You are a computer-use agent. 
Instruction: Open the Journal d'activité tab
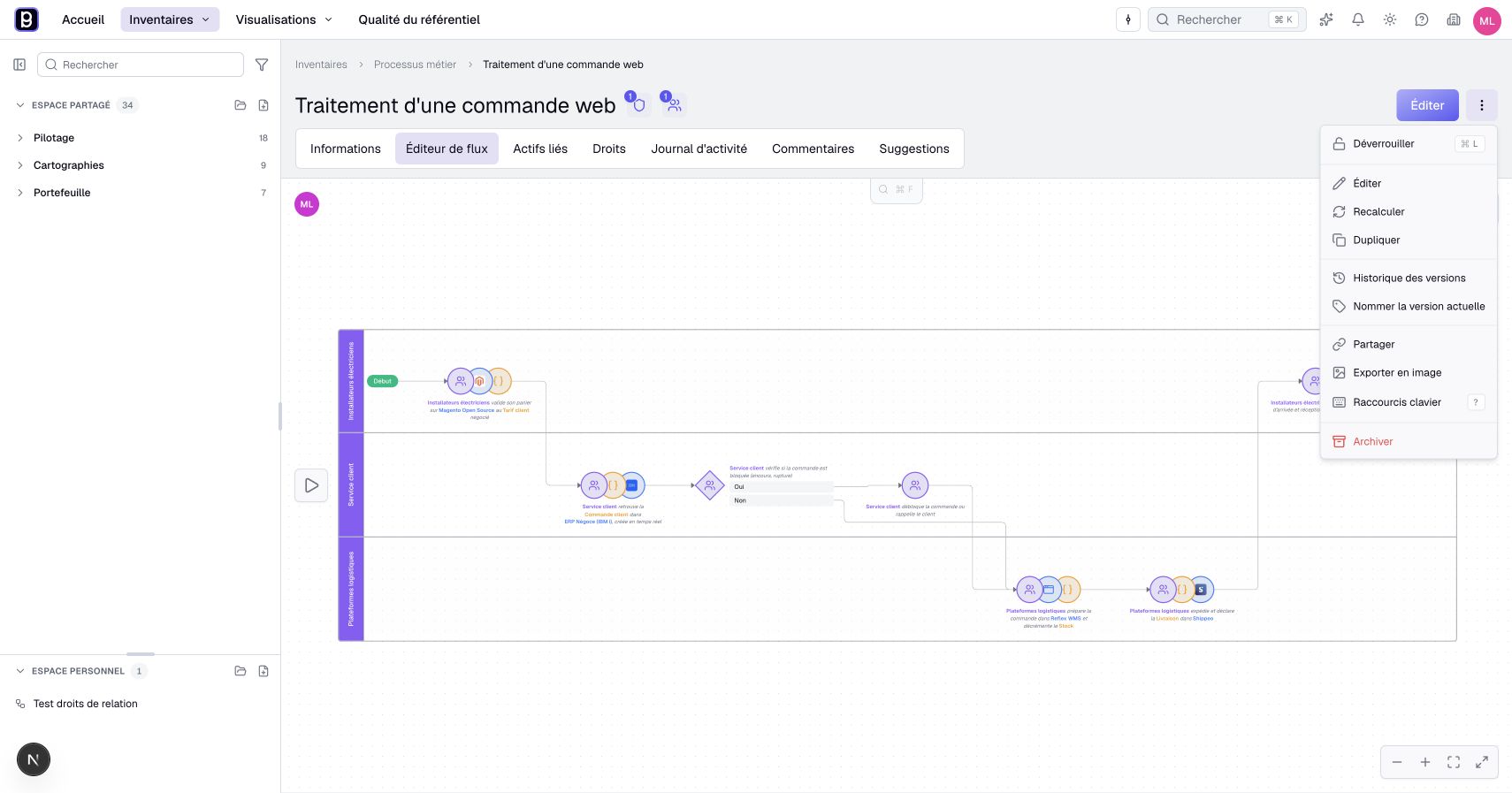click(x=699, y=149)
